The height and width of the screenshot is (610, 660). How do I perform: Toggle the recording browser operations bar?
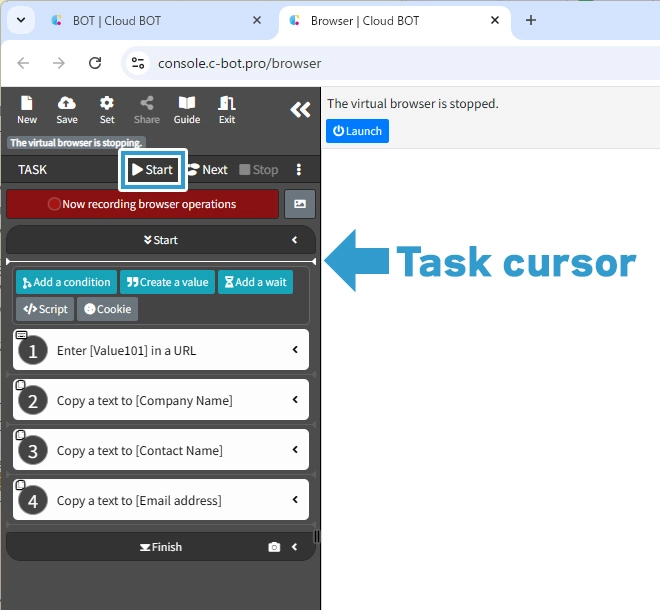pos(142,204)
